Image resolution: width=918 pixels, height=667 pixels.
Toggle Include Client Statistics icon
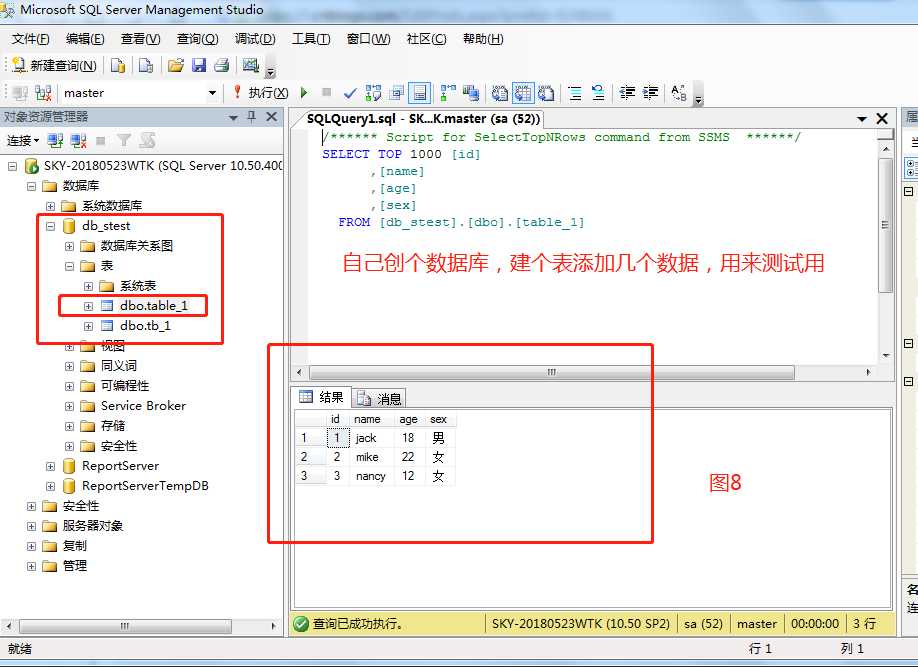(x=470, y=93)
